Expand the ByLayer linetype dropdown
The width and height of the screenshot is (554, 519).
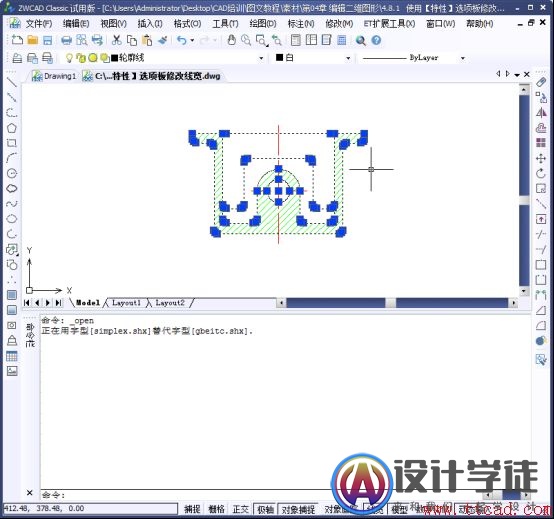[462, 58]
